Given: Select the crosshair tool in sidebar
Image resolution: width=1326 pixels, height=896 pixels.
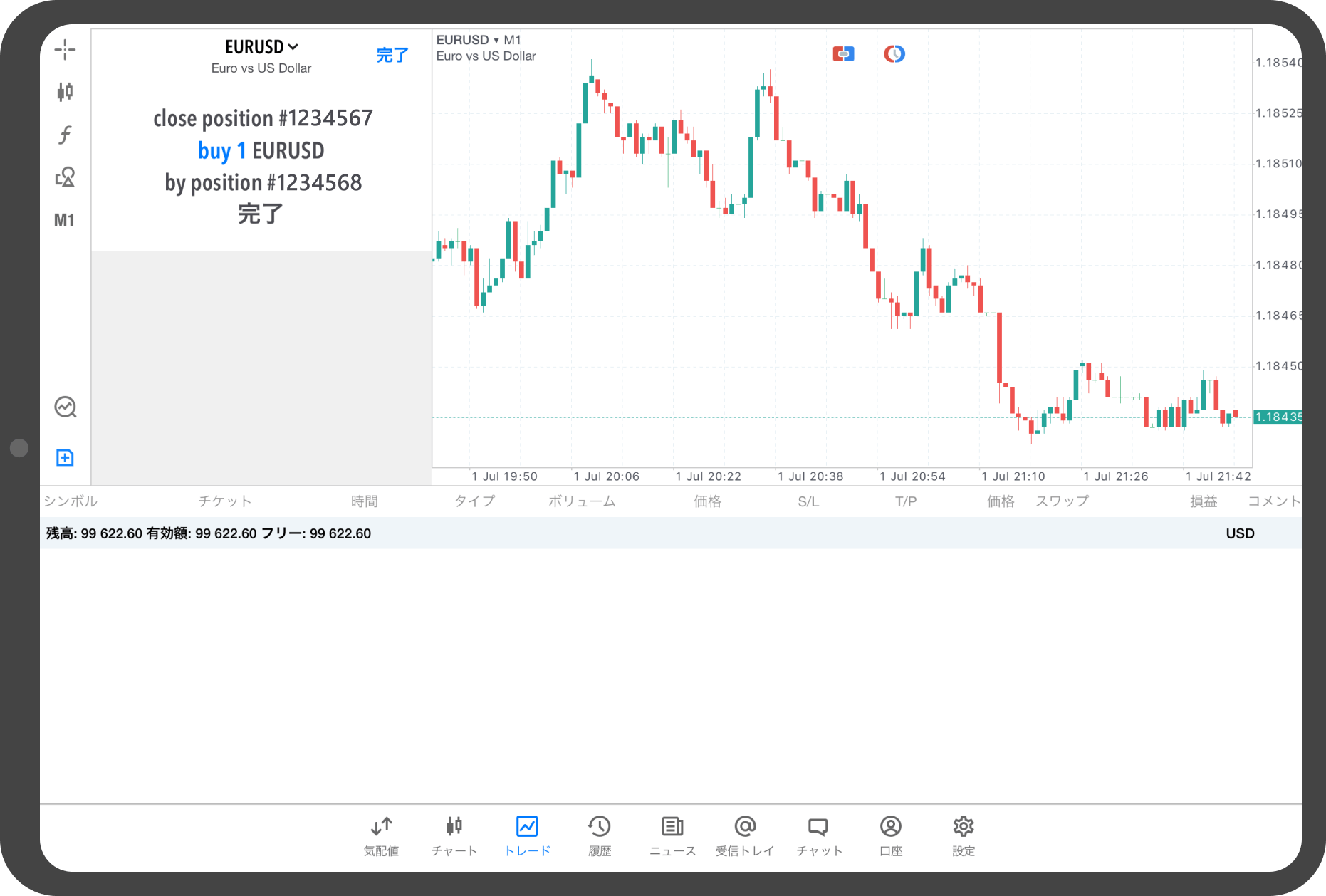Looking at the screenshot, I should click(x=65, y=49).
